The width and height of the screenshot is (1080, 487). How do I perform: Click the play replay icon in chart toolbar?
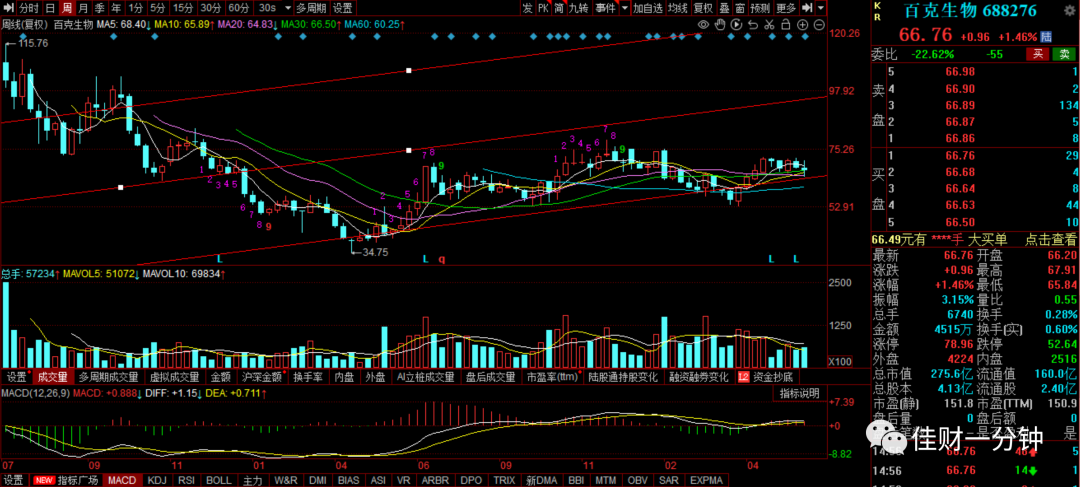(736, 25)
